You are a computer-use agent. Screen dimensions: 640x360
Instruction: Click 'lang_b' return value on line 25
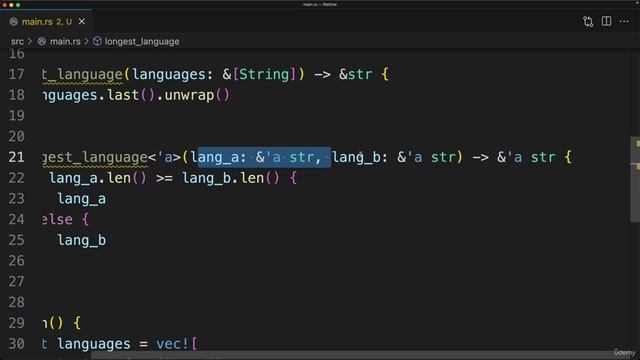82,240
